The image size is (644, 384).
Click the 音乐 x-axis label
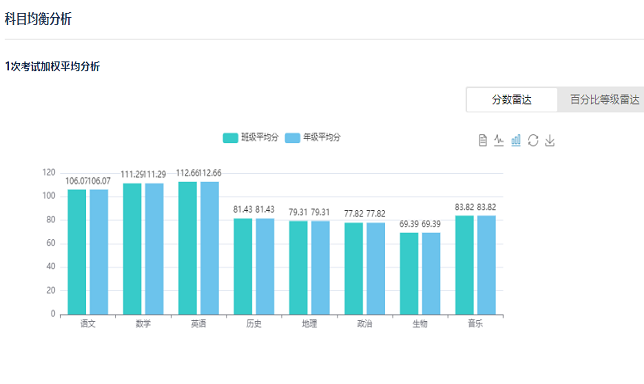click(x=476, y=324)
